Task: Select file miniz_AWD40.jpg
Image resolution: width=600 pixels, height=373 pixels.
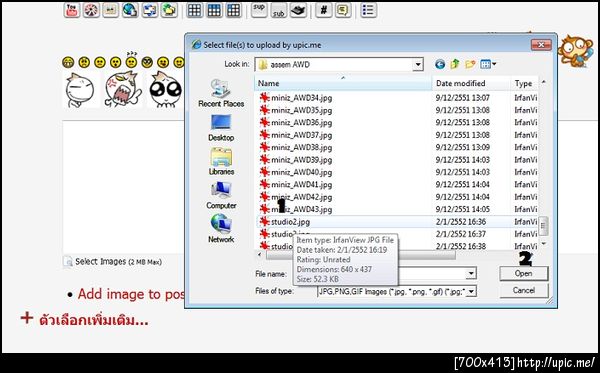Action: click(295, 172)
